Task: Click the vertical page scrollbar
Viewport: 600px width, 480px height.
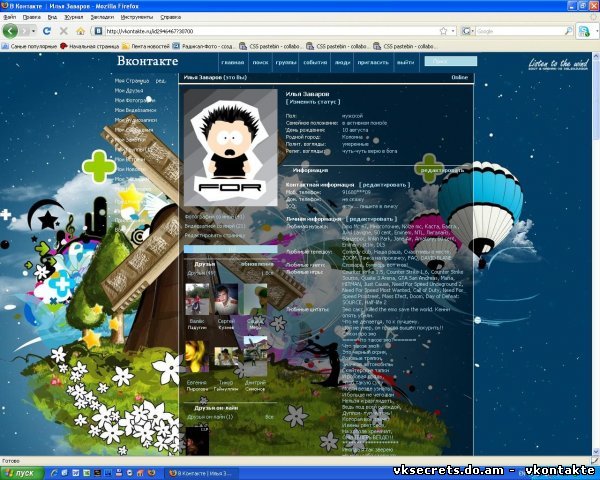Action: point(596,253)
